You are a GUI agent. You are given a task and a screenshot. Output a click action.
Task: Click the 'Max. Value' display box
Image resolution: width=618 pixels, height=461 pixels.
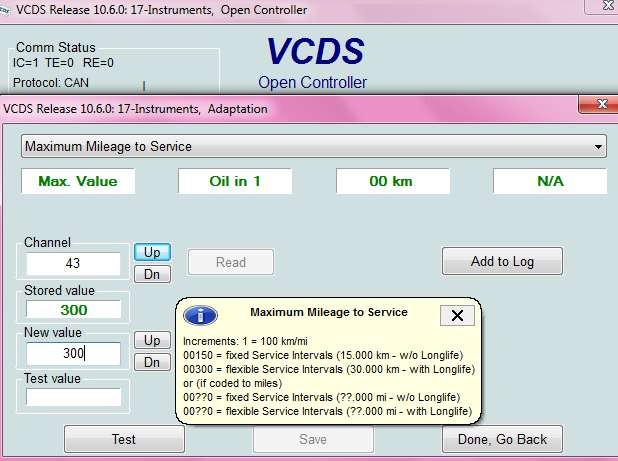(x=78, y=181)
